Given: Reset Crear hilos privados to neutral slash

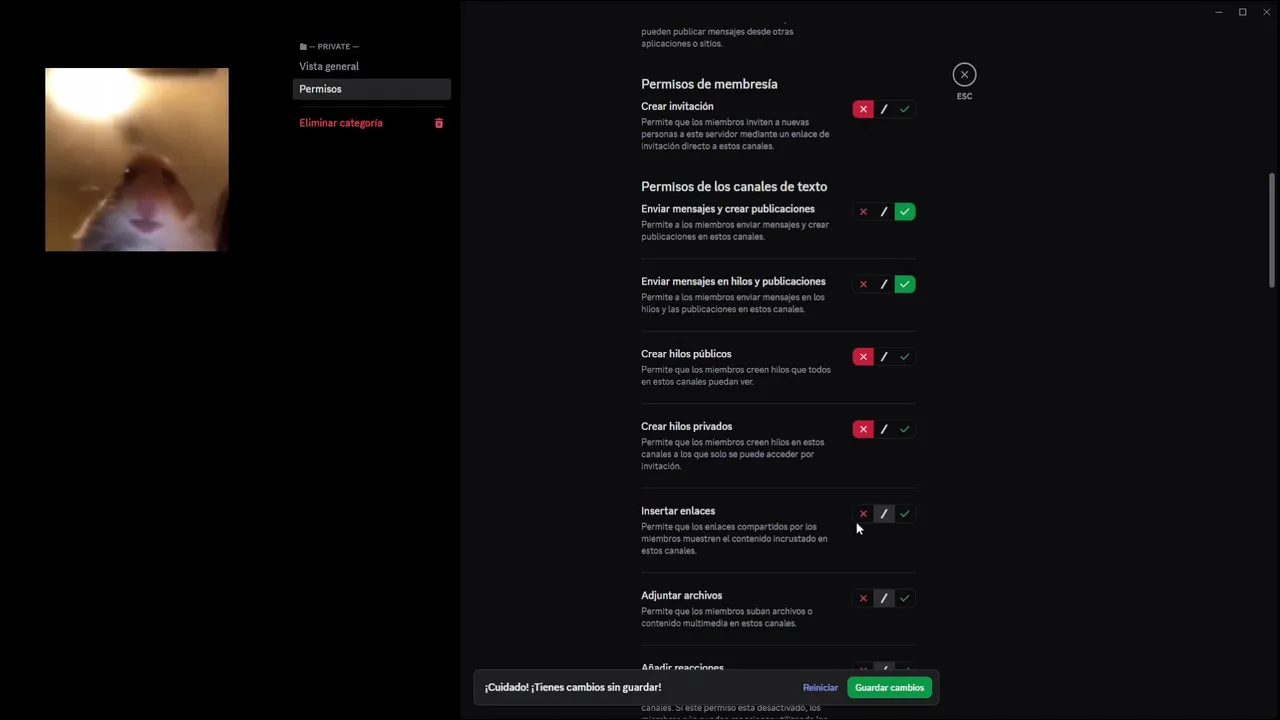Looking at the screenshot, I should point(884,429).
